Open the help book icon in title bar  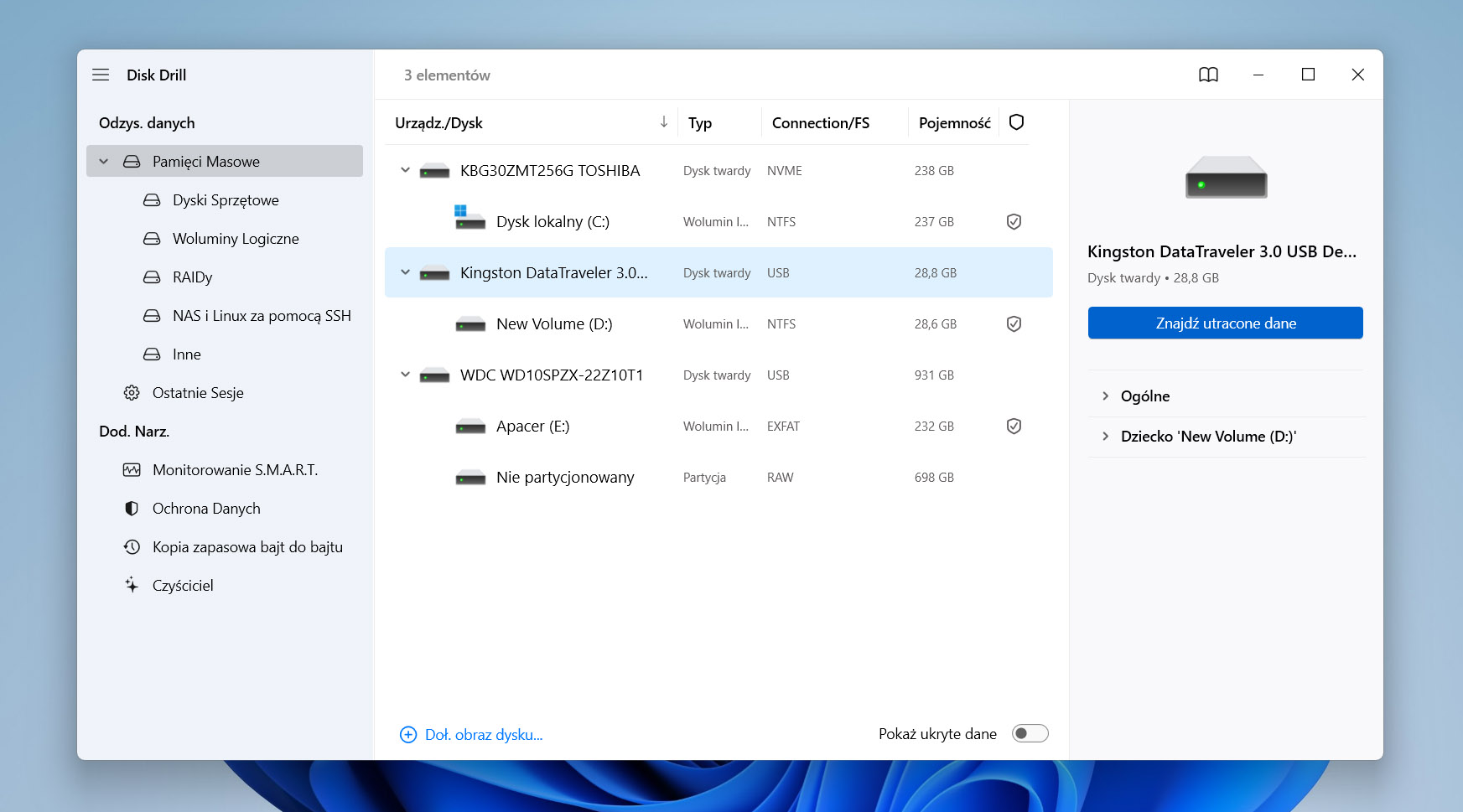(x=1208, y=75)
